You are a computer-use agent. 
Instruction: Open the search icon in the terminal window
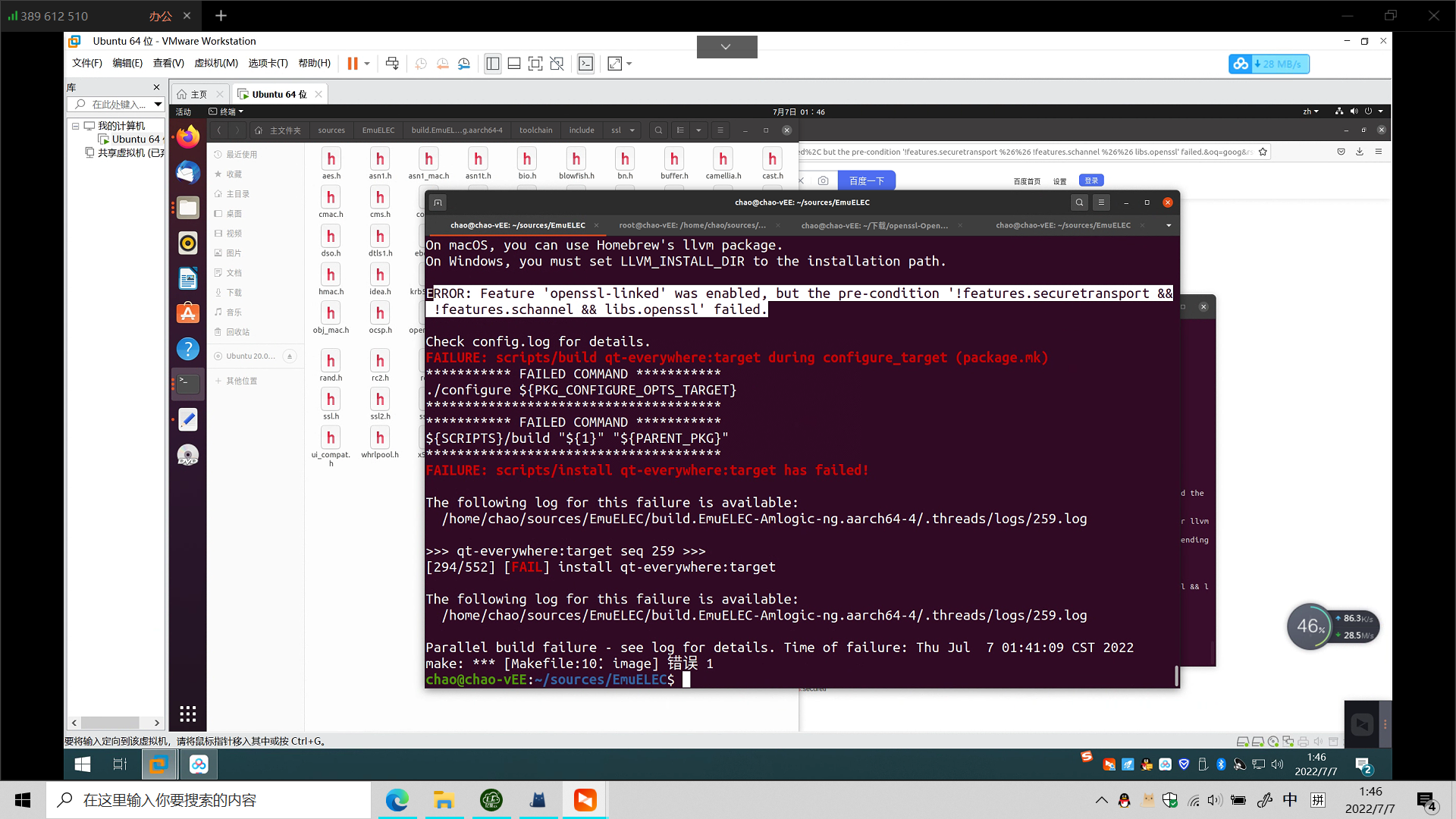pyautogui.click(x=1079, y=202)
